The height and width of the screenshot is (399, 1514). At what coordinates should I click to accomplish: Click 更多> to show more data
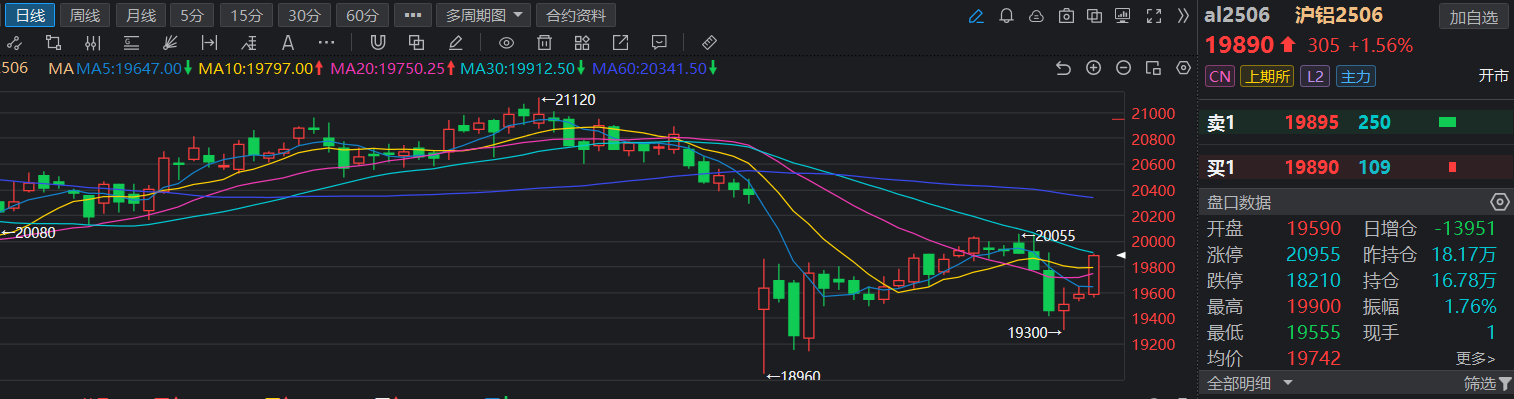1476,358
